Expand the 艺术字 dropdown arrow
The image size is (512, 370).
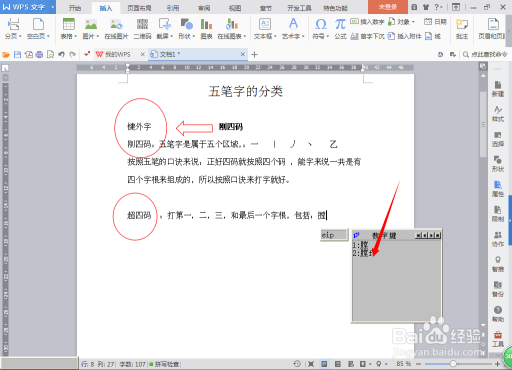[x=303, y=36]
